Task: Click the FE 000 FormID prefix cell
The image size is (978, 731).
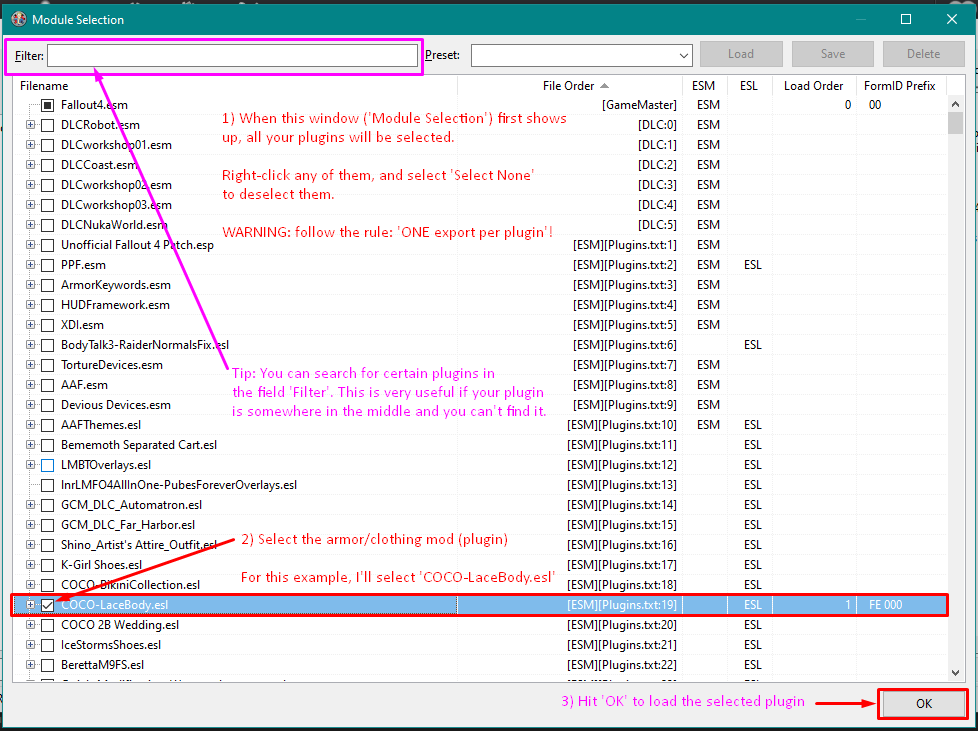Action: [x=885, y=605]
